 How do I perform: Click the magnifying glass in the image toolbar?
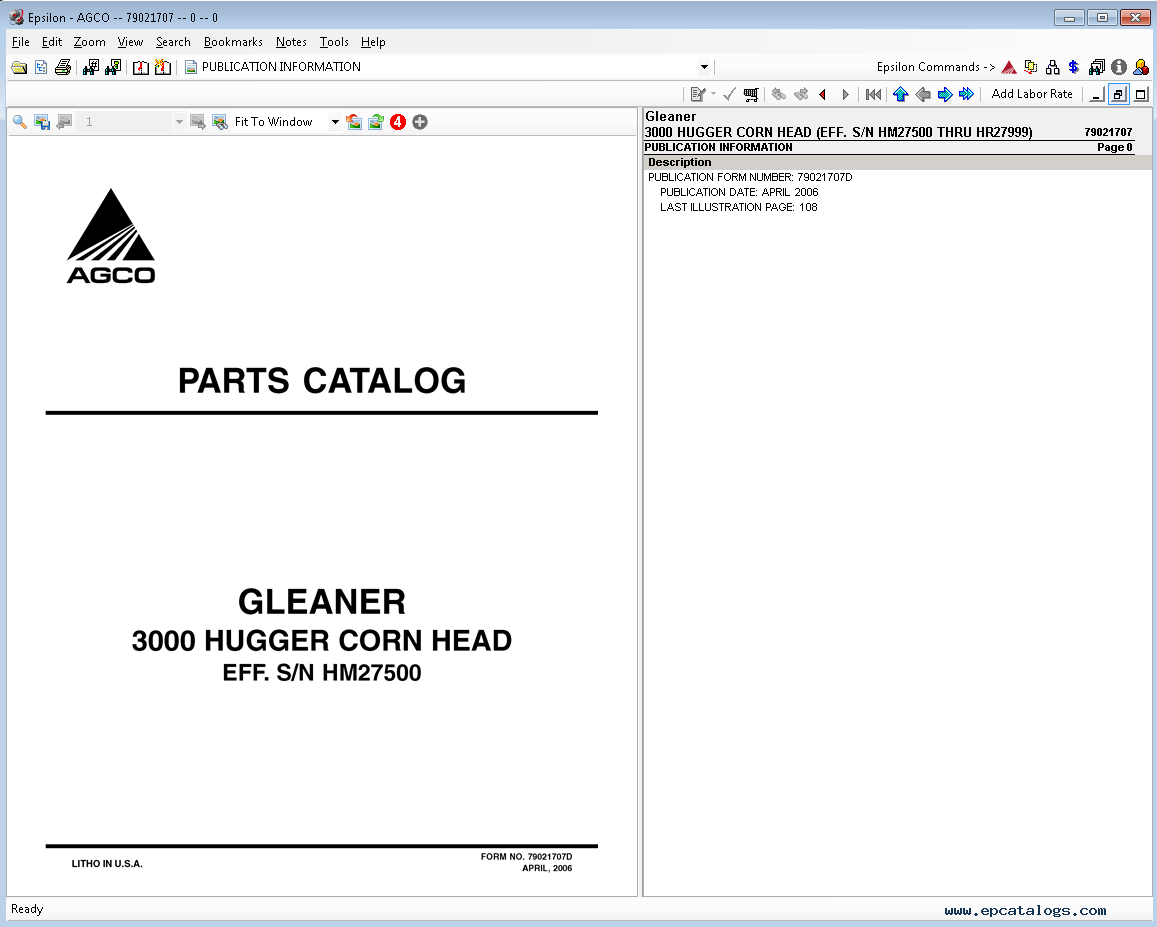tap(20, 123)
